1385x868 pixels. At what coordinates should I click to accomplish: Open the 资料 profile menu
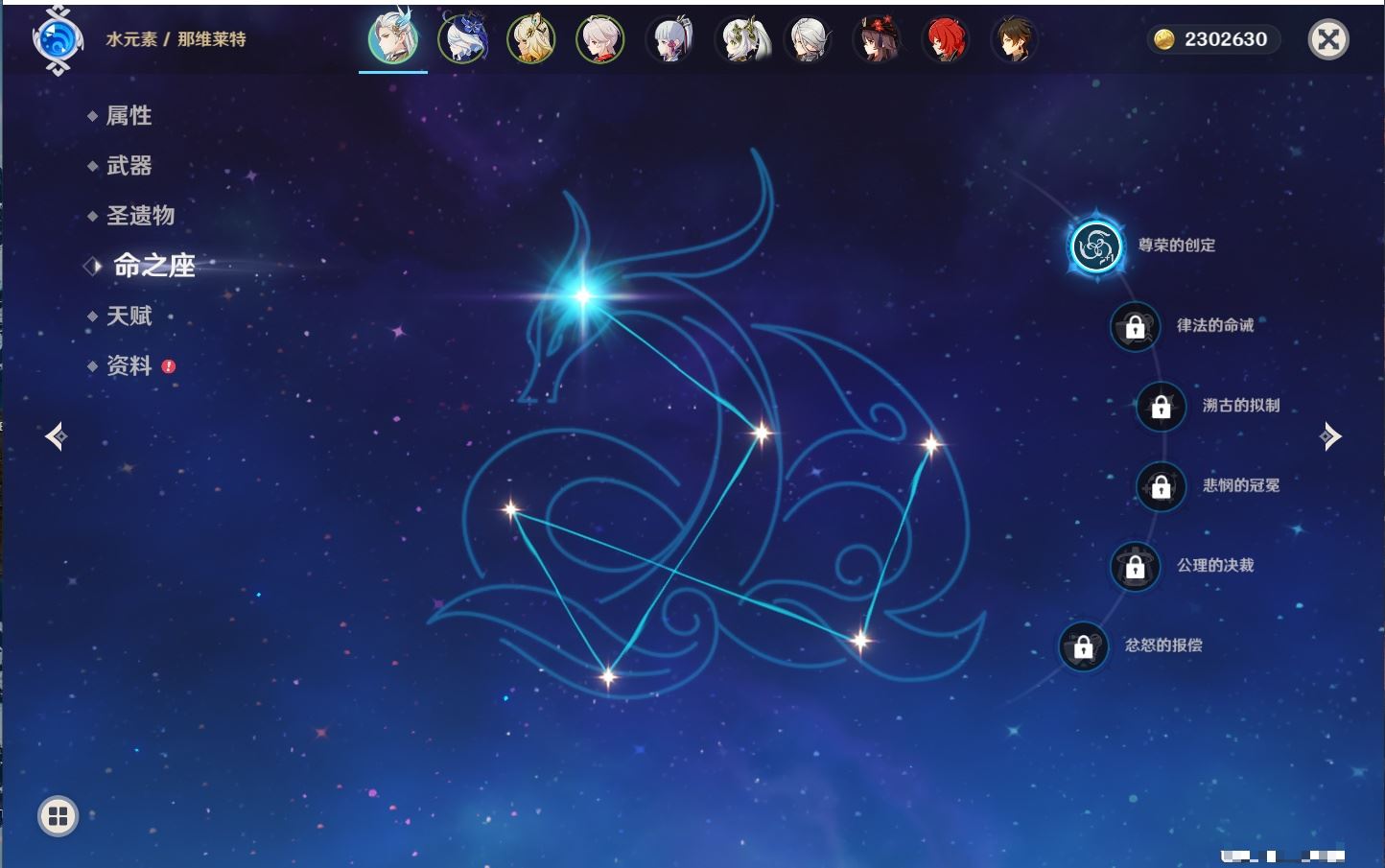coord(130,365)
